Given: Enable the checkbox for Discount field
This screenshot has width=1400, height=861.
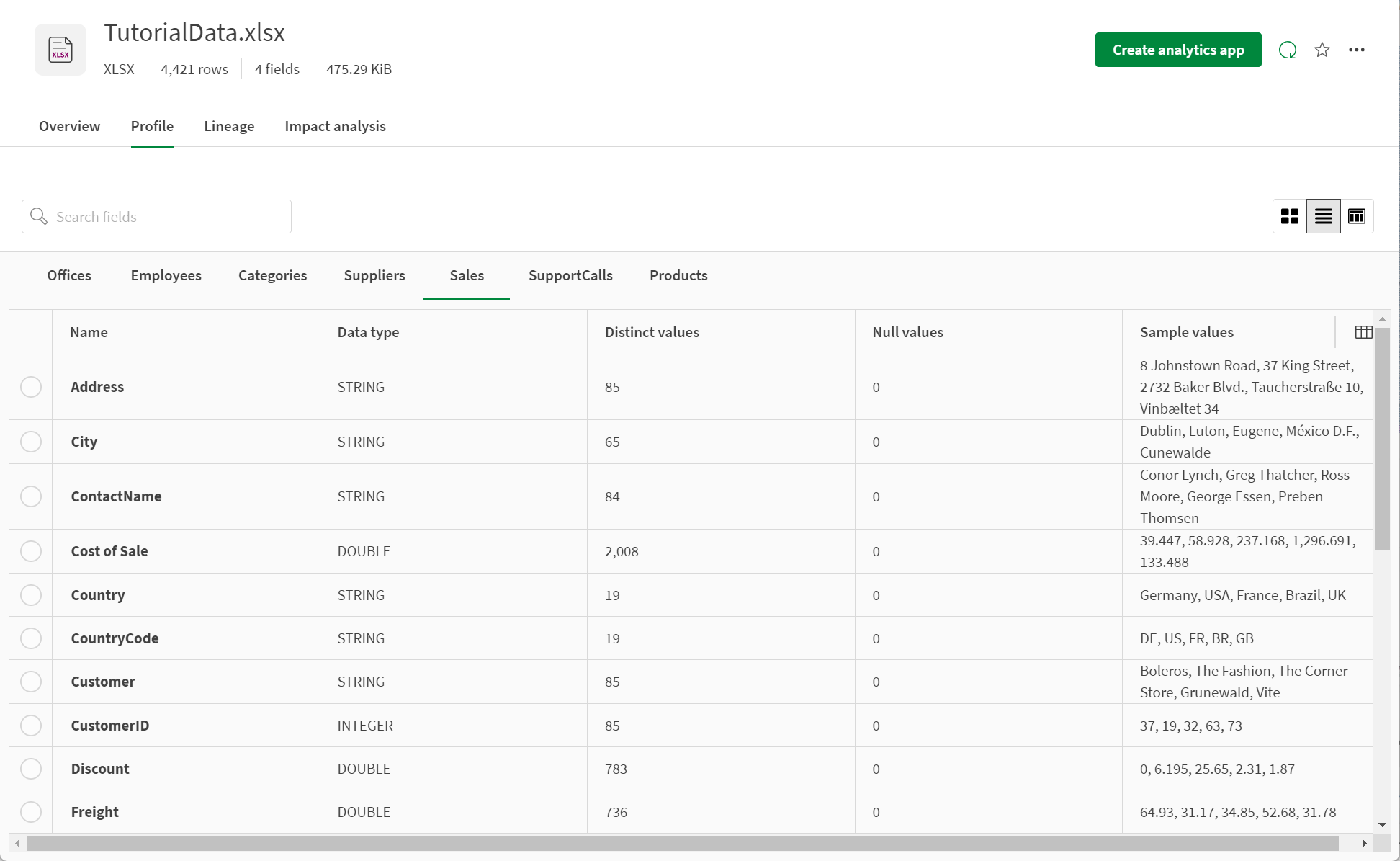Looking at the screenshot, I should (x=30, y=769).
